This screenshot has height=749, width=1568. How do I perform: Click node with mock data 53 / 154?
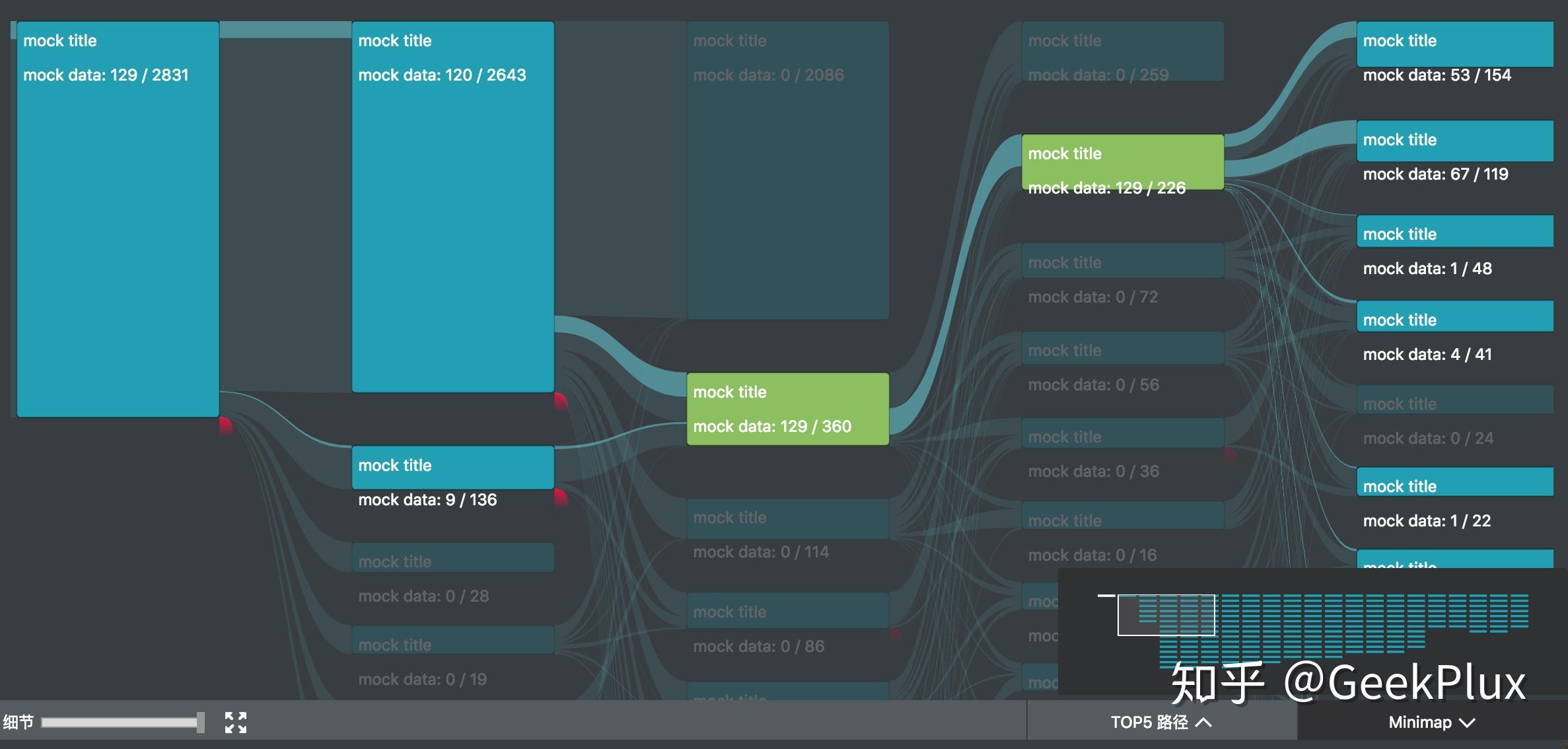click(x=1454, y=44)
